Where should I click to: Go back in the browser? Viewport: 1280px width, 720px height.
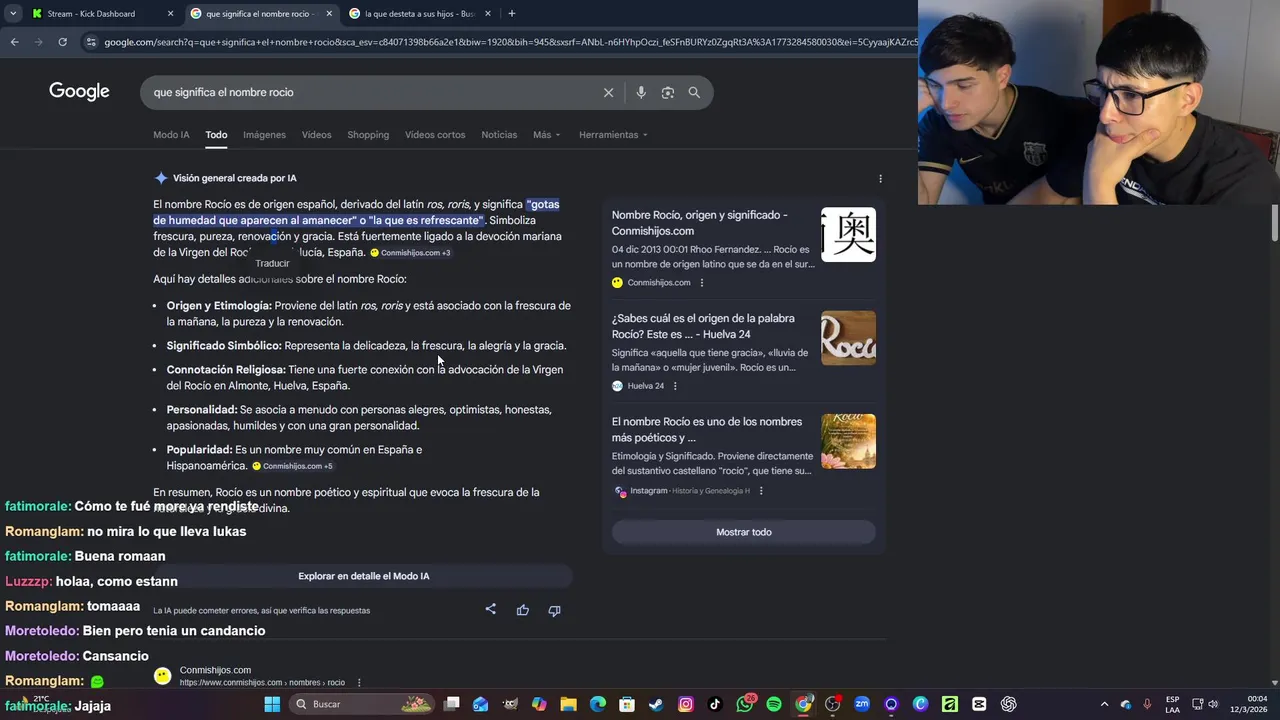tap(14, 42)
